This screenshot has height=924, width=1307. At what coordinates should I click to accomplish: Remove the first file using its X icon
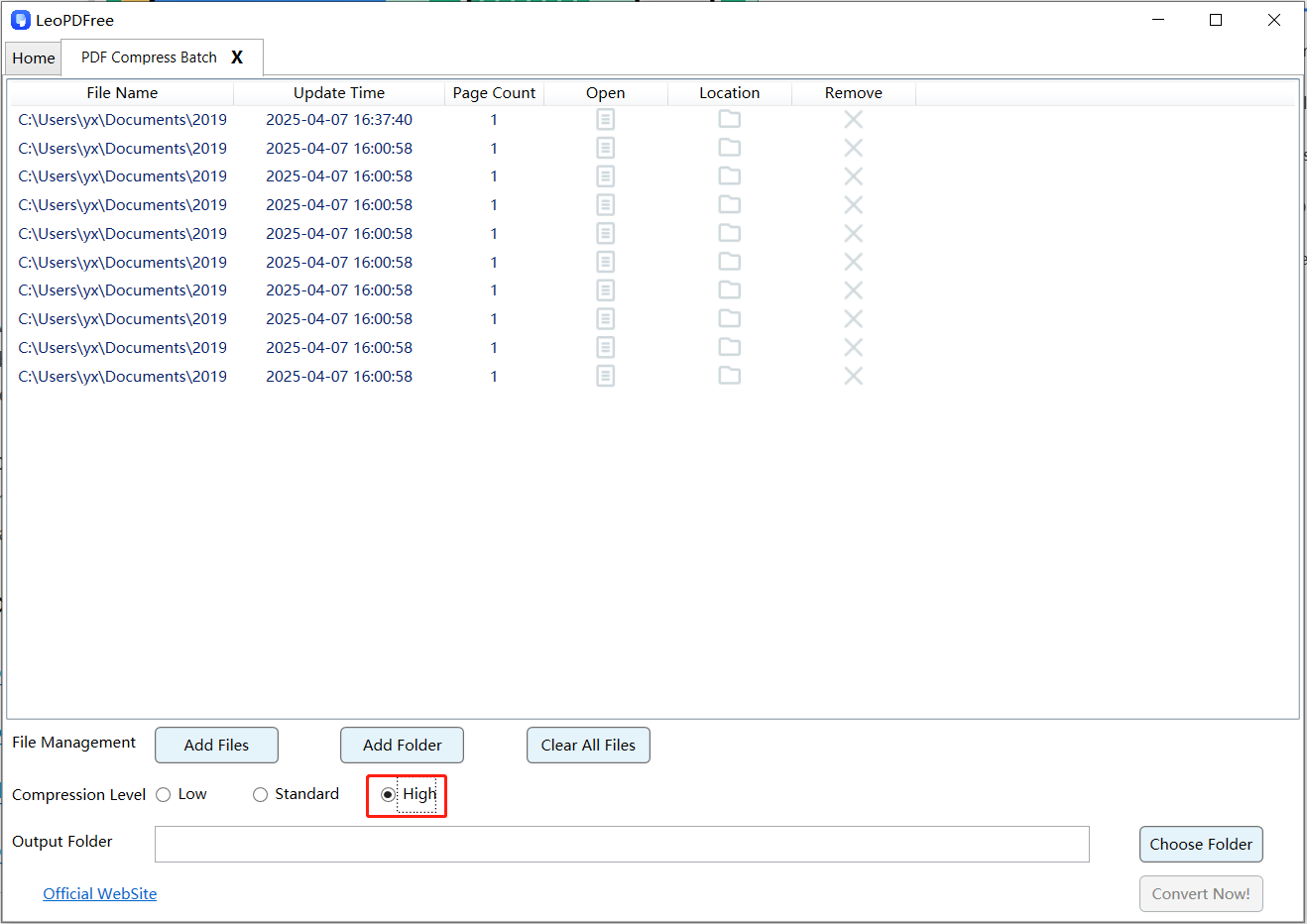point(853,119)
